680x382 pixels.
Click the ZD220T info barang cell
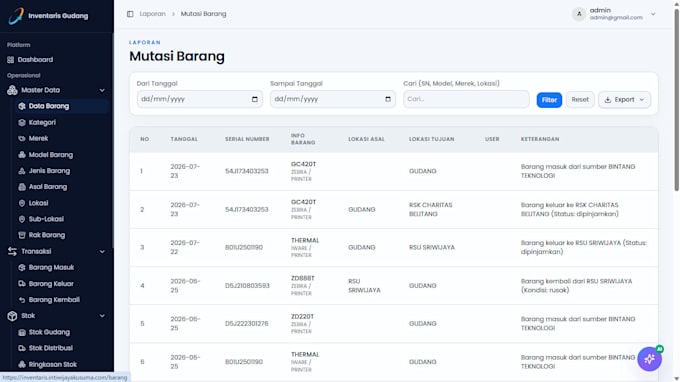point(302,324)
